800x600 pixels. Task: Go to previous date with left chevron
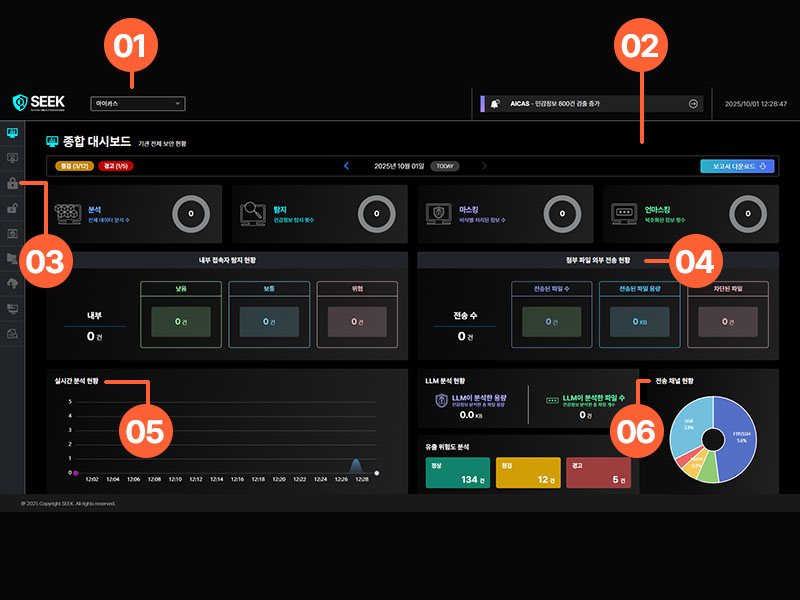tap(346, 166)
